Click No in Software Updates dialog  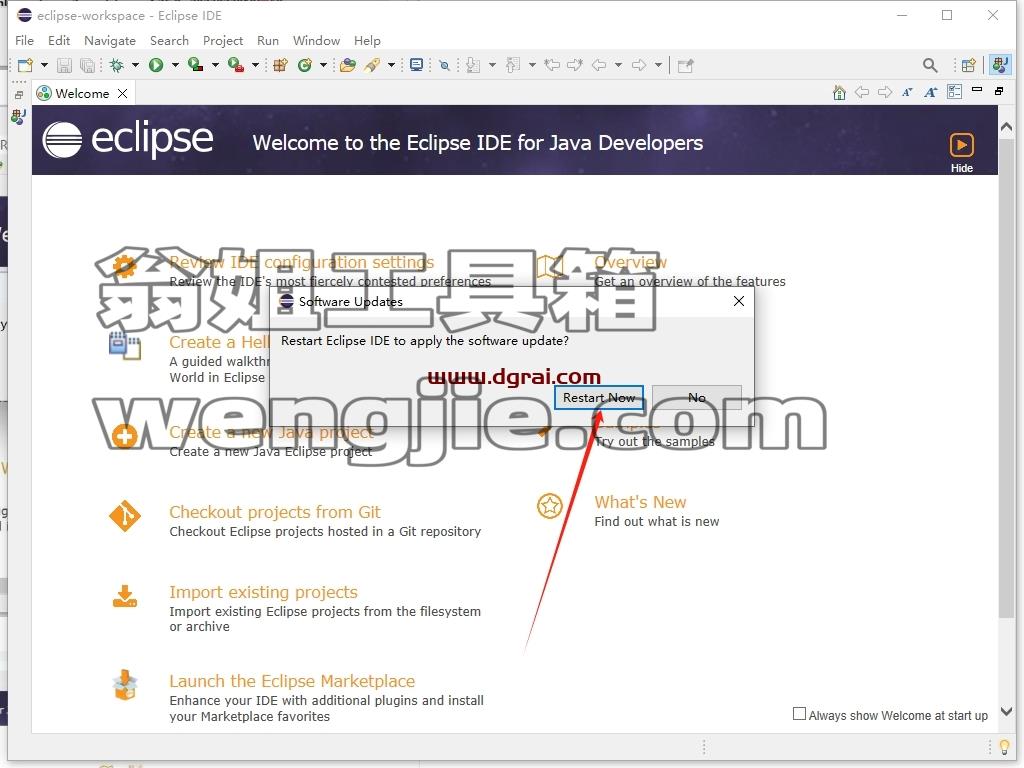[697, 398]
